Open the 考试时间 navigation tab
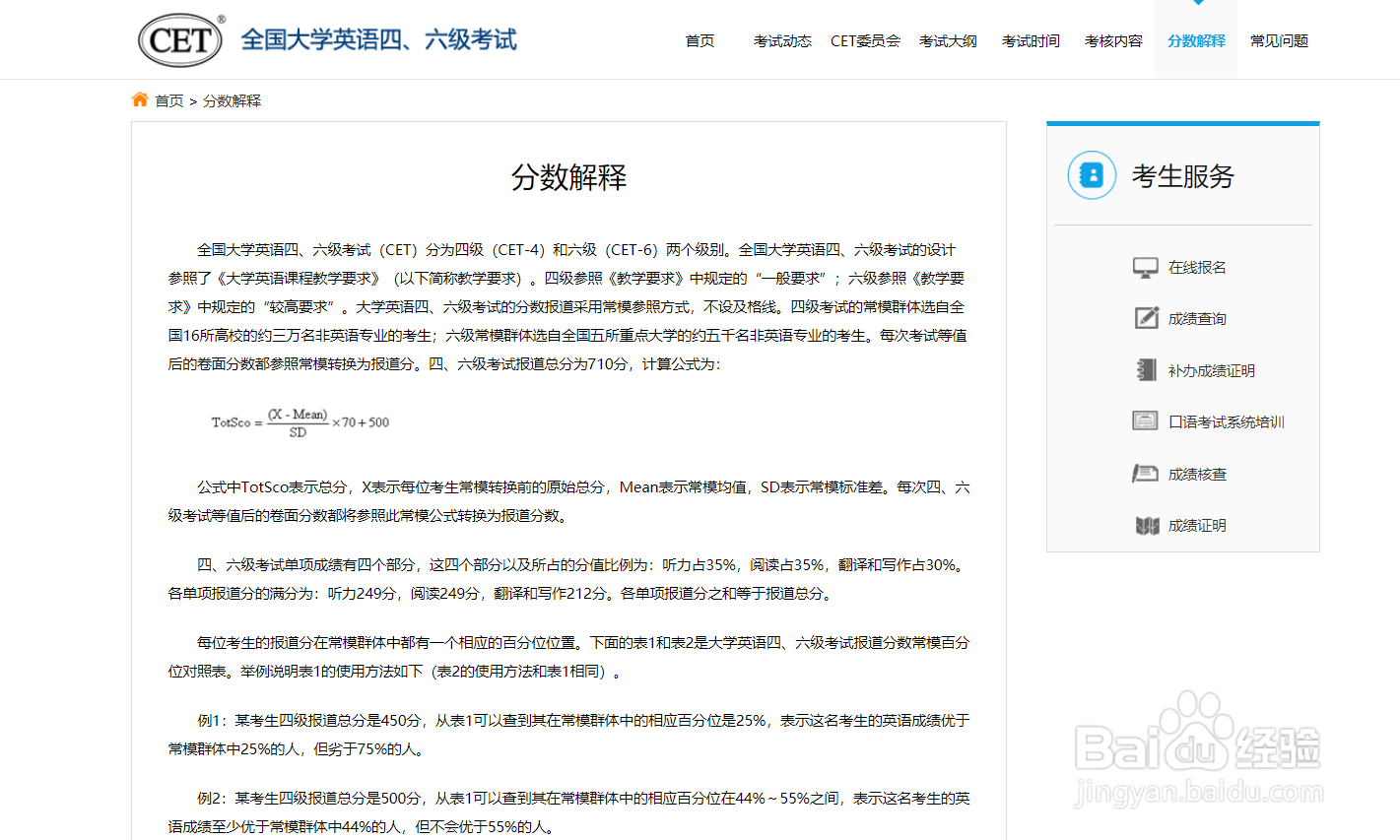Screen dimensions: 1400x840 point(1031,40)
